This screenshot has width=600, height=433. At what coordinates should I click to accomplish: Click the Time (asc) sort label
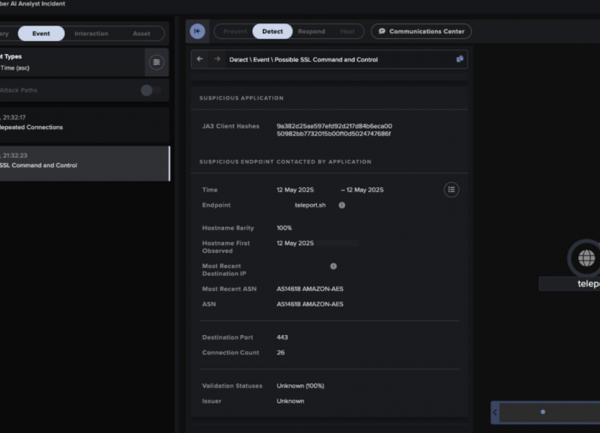pyautogui.click(x=15, y=68)
